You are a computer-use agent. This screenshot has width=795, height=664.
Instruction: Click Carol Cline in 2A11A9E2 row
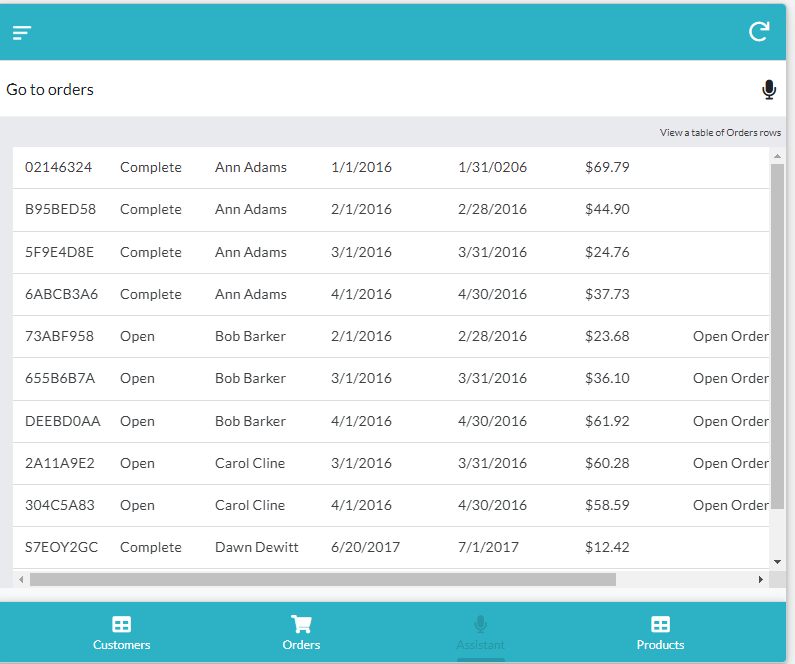point(250,463)
